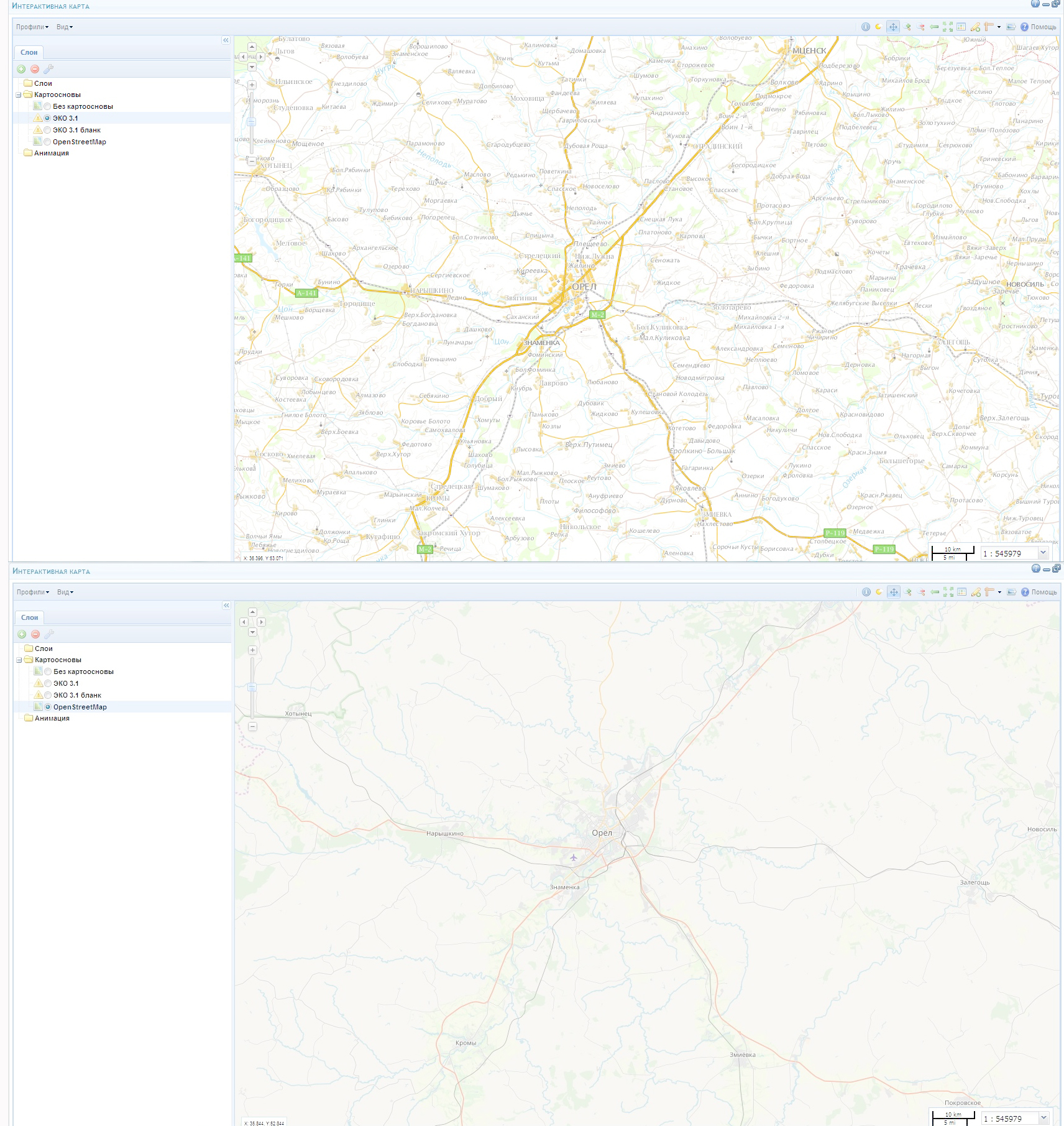
Task: Click the 'Помощь' button in the upper toolbar
Action: [x=1039, y=27]
